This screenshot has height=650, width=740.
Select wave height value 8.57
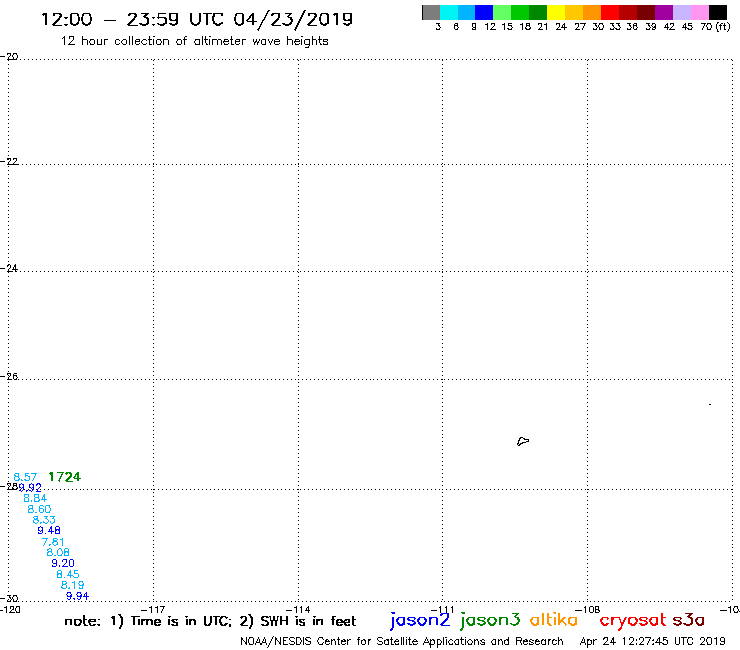pos(25,477)
